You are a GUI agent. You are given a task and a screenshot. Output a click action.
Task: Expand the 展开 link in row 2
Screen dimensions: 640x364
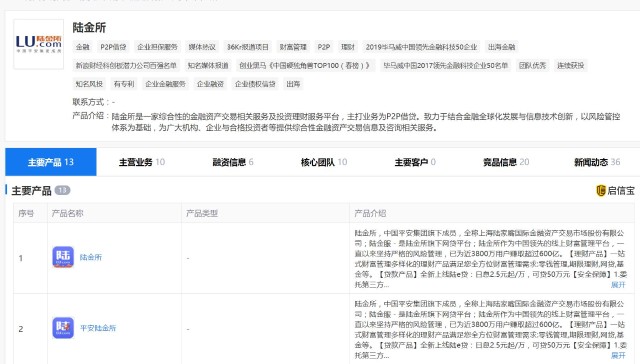coord(618,355)
